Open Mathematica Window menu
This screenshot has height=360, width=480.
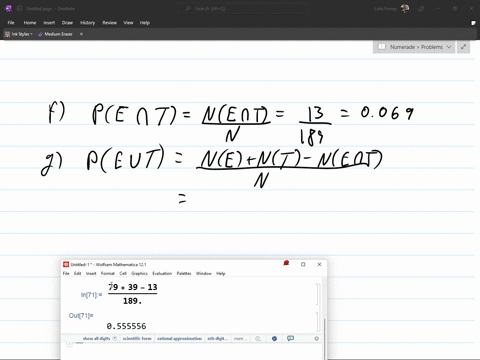click(204, 273)
